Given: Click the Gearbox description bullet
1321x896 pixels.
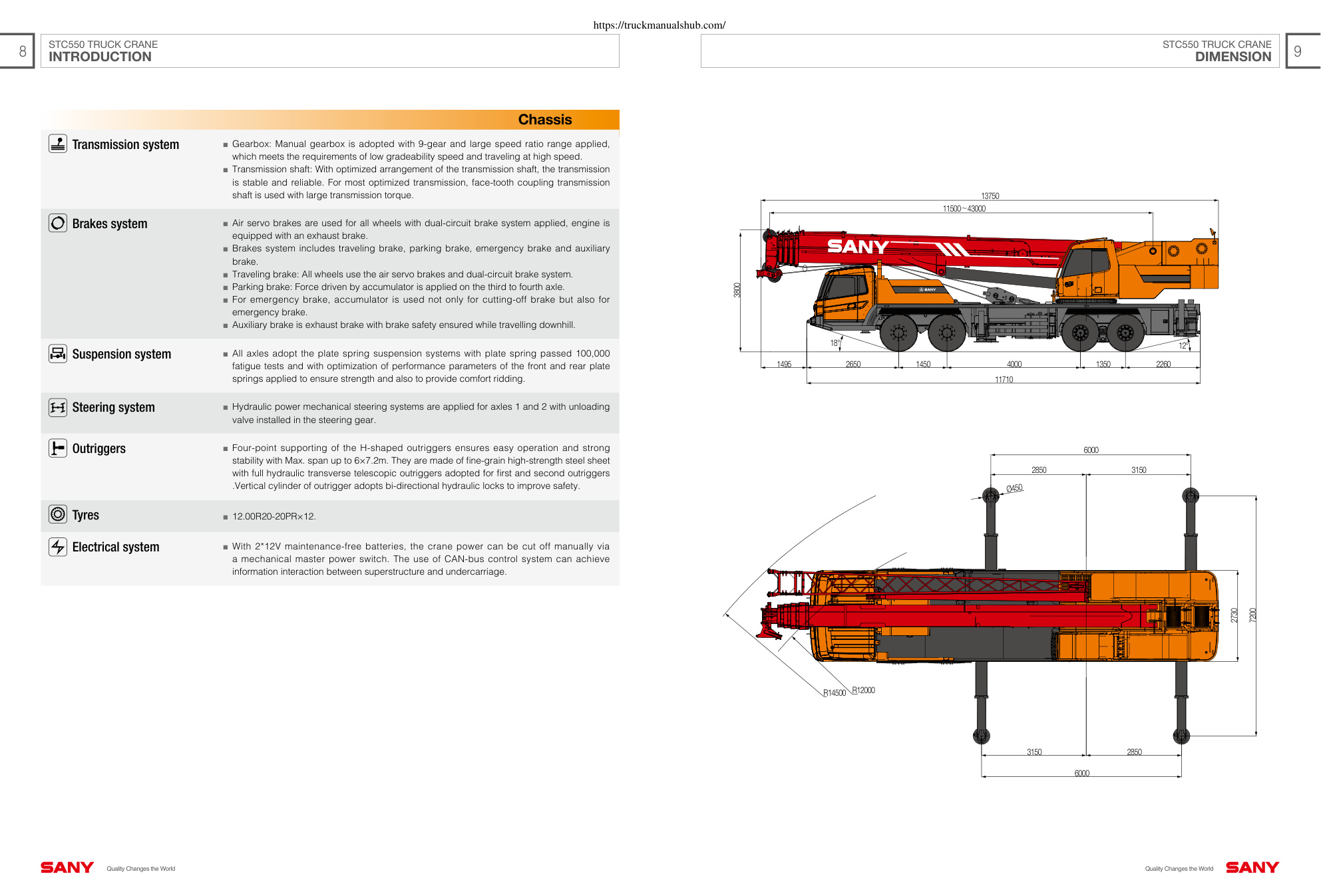Looking at the screenshot, I should click(421, 150).
